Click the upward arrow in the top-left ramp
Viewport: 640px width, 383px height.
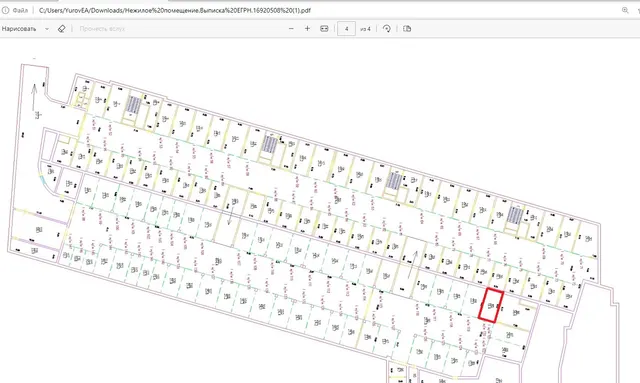click(34, 98)
